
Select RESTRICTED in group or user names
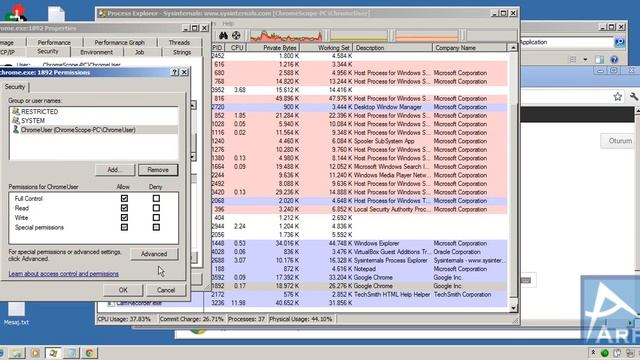[94, 111]
